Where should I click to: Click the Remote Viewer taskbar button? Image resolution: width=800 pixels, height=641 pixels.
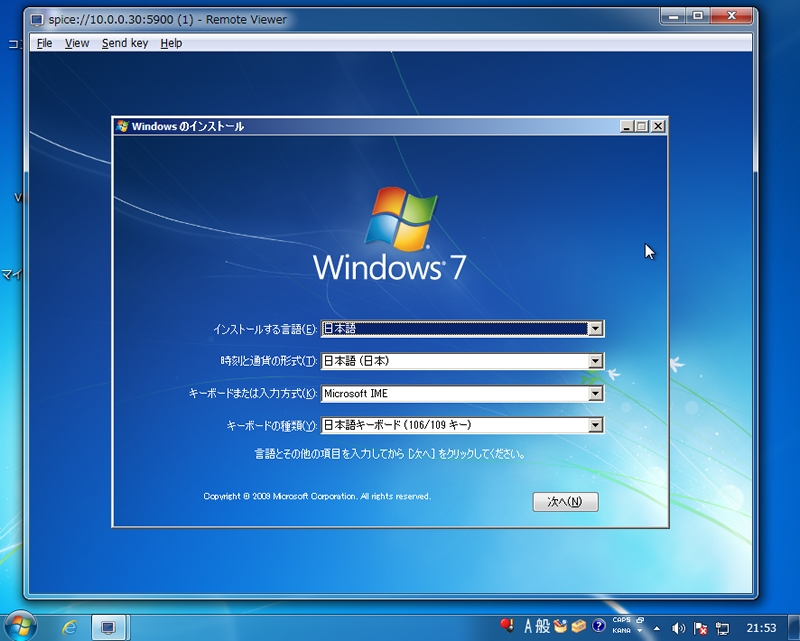[x=109, y=627]
